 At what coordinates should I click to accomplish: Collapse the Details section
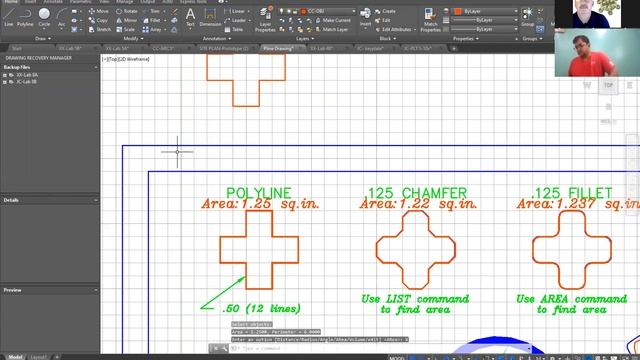(96, 200)
